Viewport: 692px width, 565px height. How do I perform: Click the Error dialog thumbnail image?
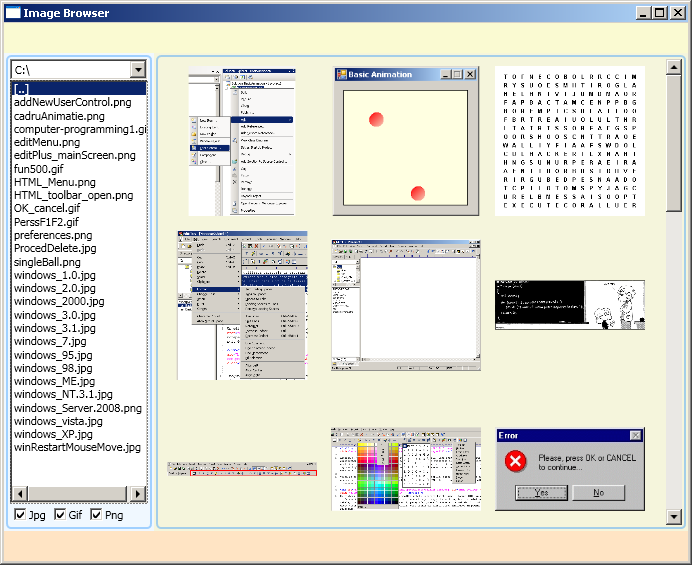(570, 468)
